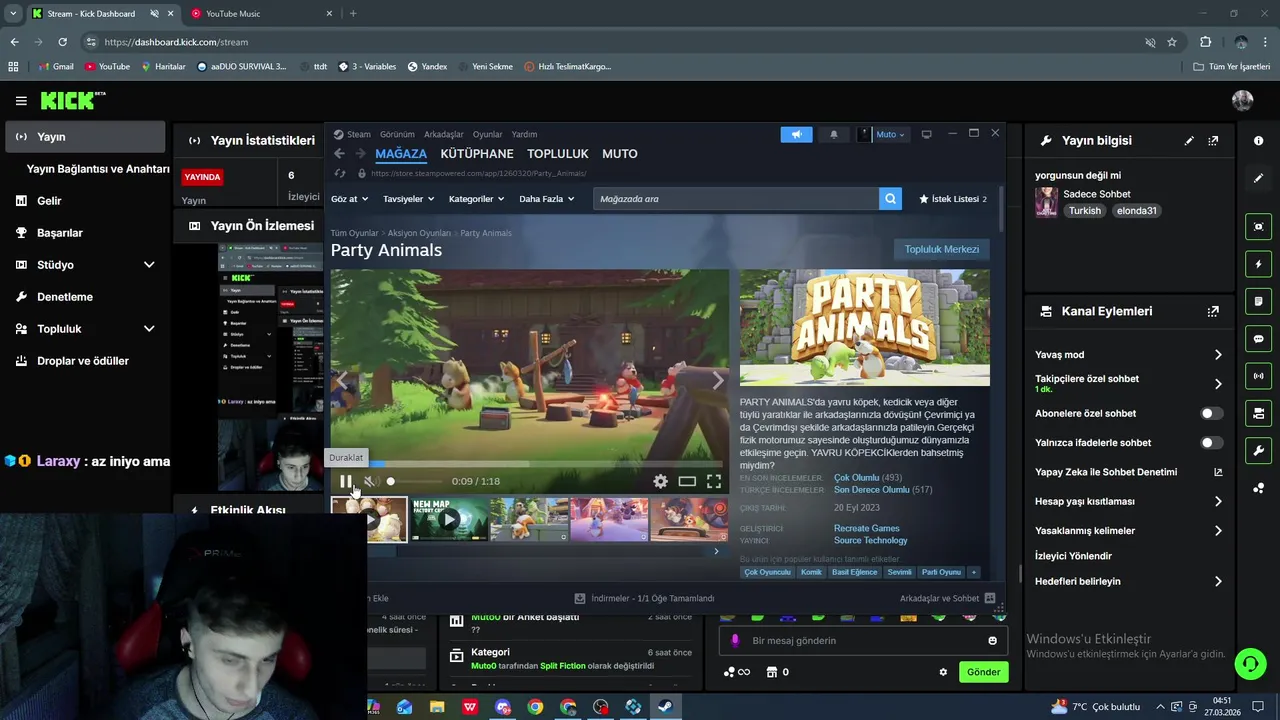
Task: Open the Source Technology publisher link
Action: [871, 540]
